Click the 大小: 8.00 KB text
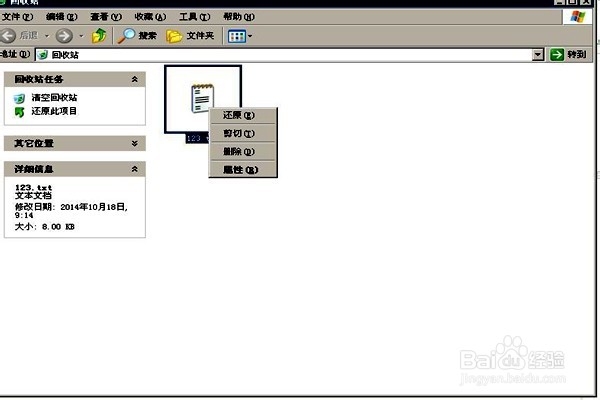The width and height of the screenshot is (600, 400). 44,227
